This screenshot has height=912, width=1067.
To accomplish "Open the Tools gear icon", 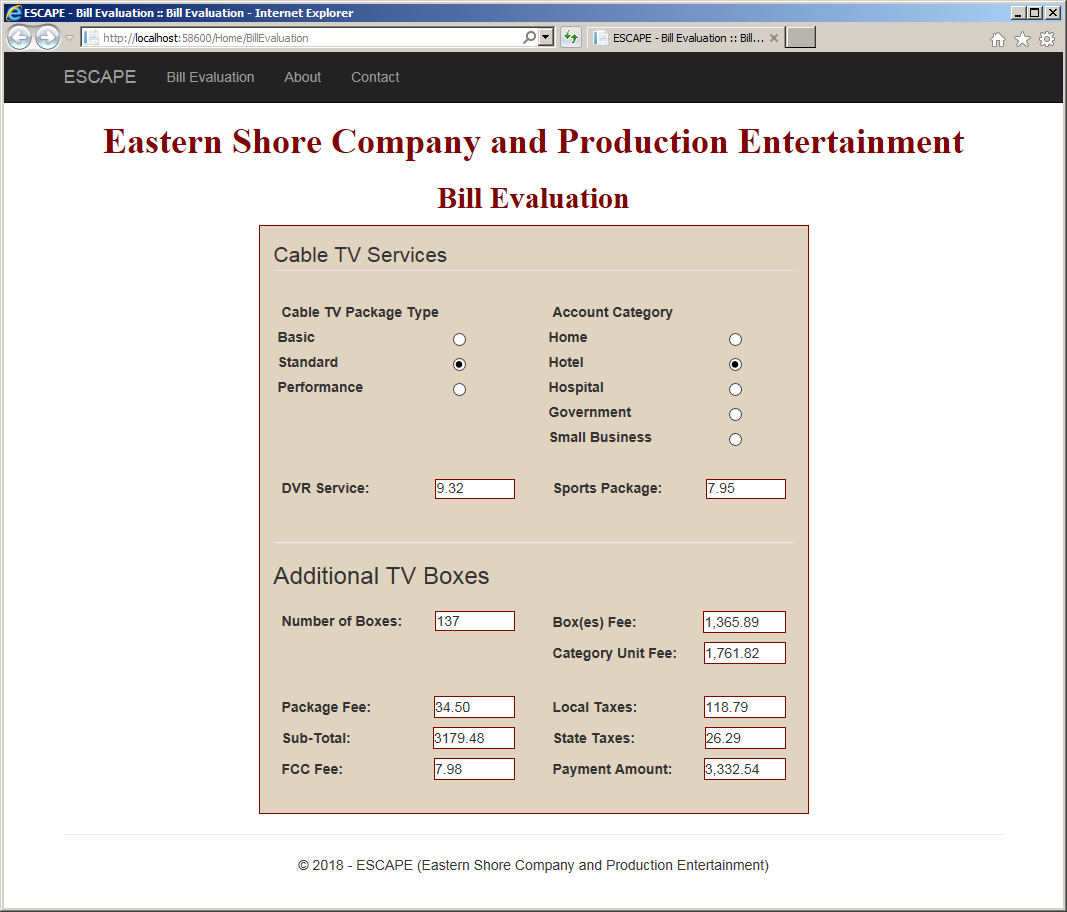I will click(x=1047, y=39).
